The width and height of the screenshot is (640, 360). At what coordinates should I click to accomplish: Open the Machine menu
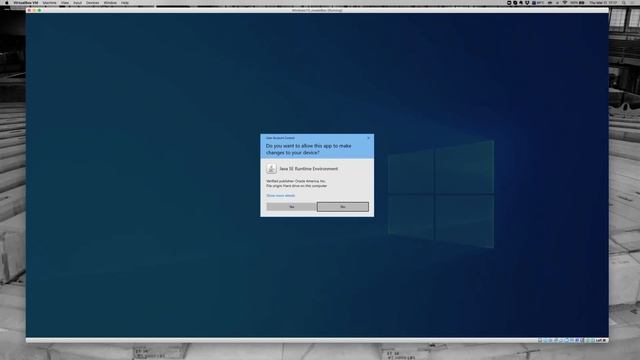[x=50, y=2]
